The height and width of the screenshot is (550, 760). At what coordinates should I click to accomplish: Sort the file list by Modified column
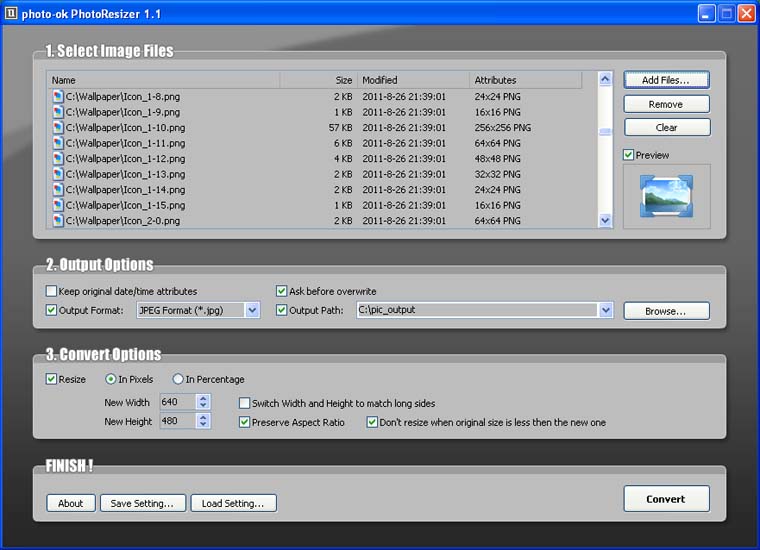click(413, 80)
